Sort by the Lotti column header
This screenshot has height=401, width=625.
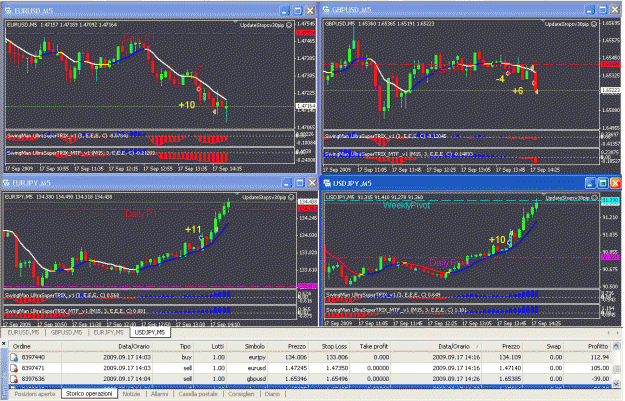(x=218, y=347)
